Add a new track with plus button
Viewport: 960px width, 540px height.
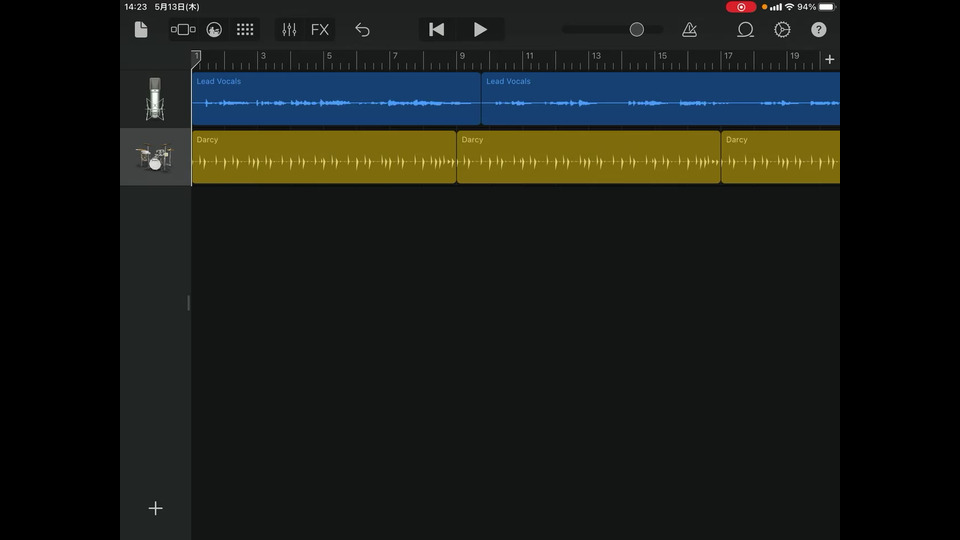(156, 508)
